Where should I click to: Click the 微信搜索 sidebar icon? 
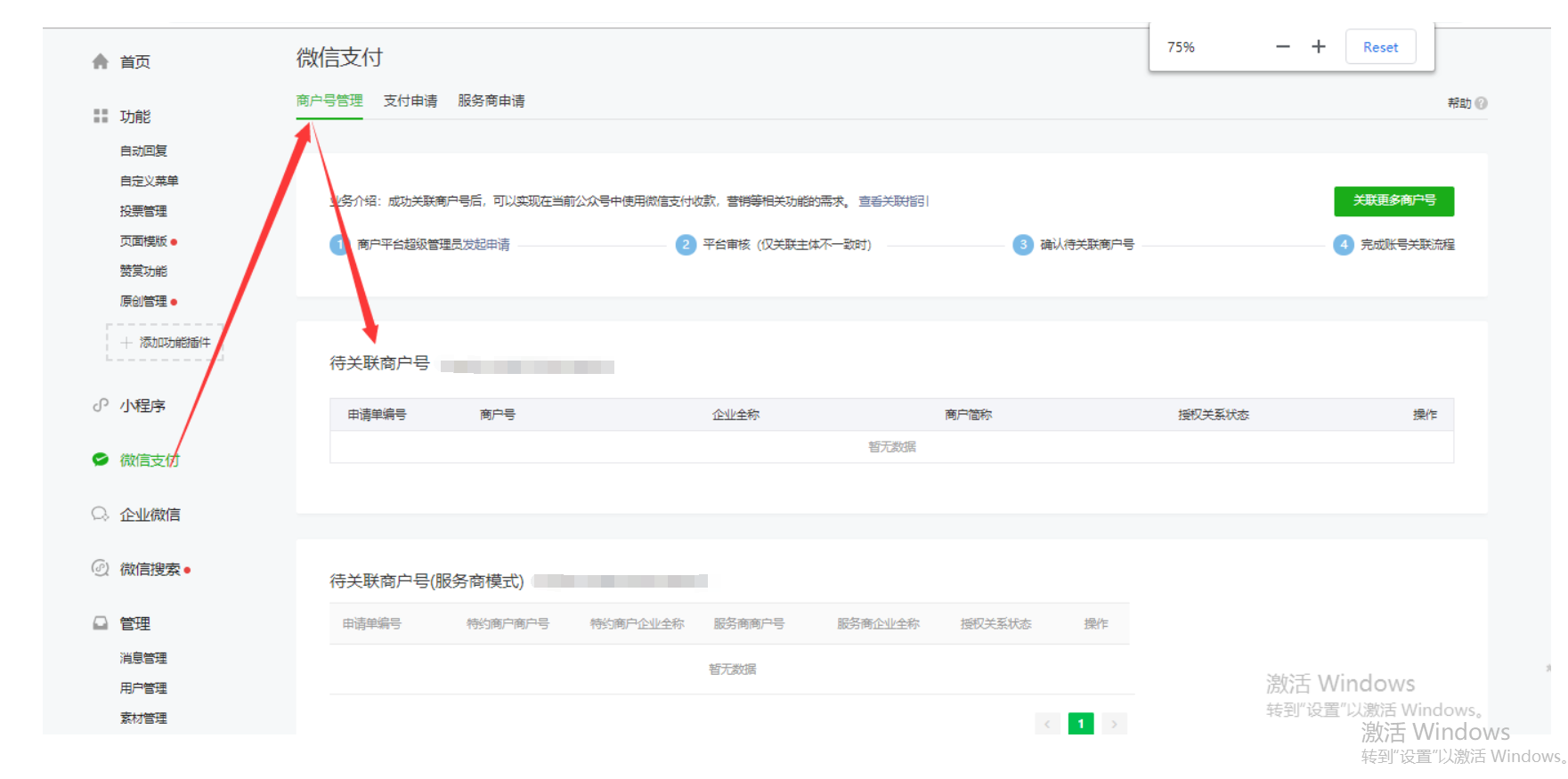(x=100, y=568)
